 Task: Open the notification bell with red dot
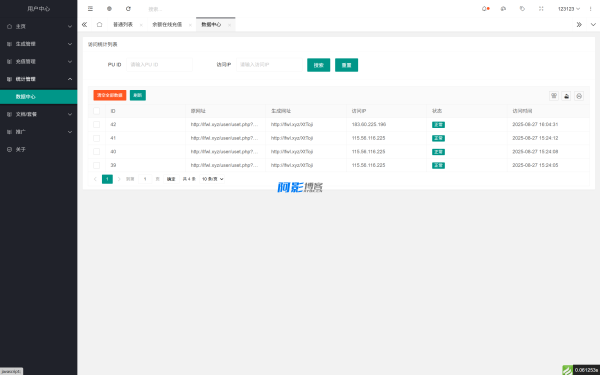click(x=485, y=8)
